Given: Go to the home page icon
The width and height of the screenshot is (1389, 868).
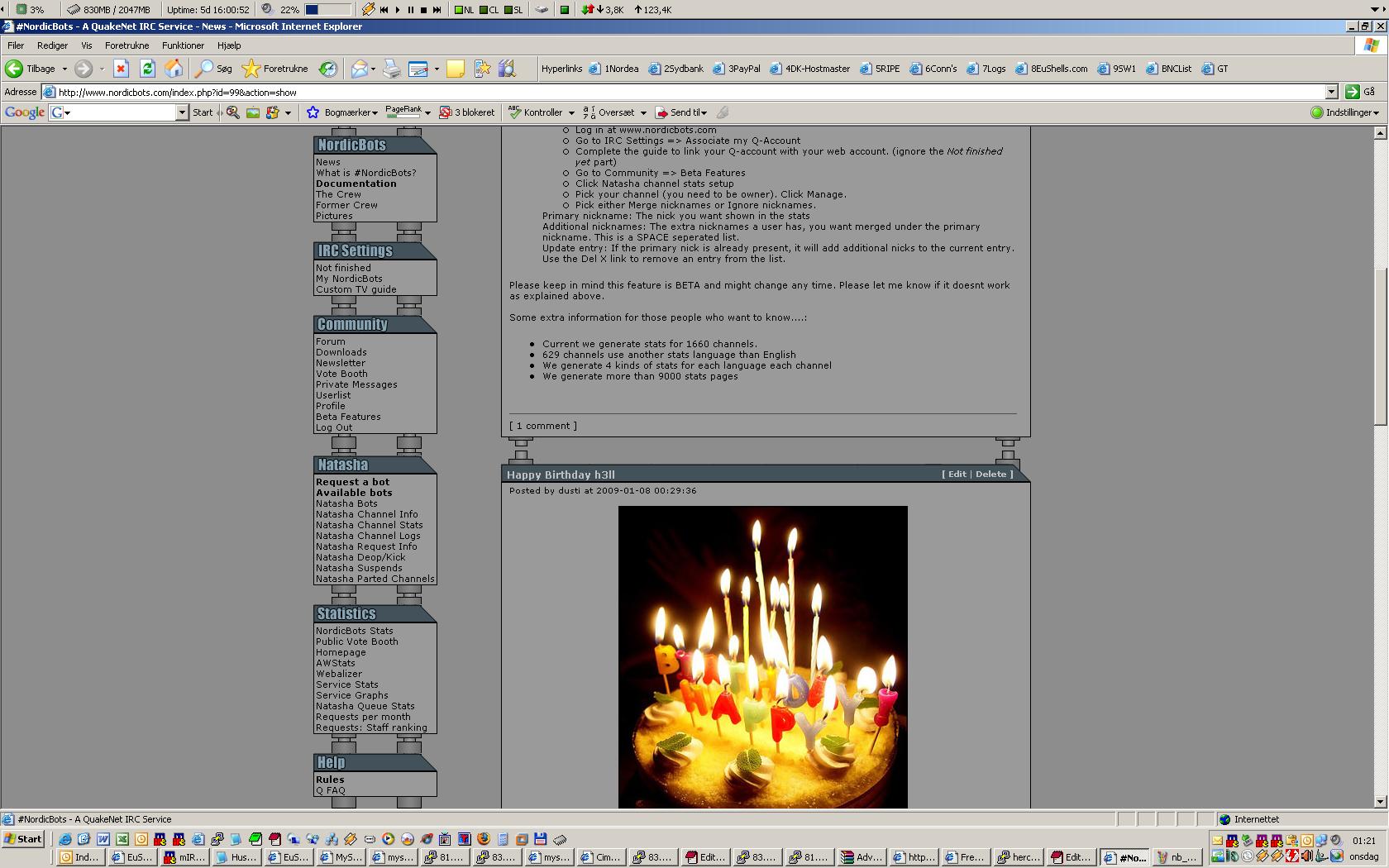Looking at the screenshot, I should click(174, 69).
